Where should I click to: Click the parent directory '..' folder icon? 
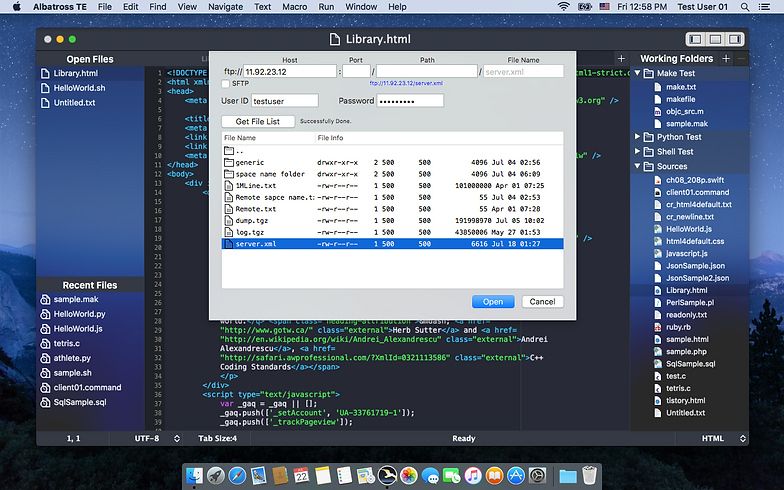(x=228, y=150)
